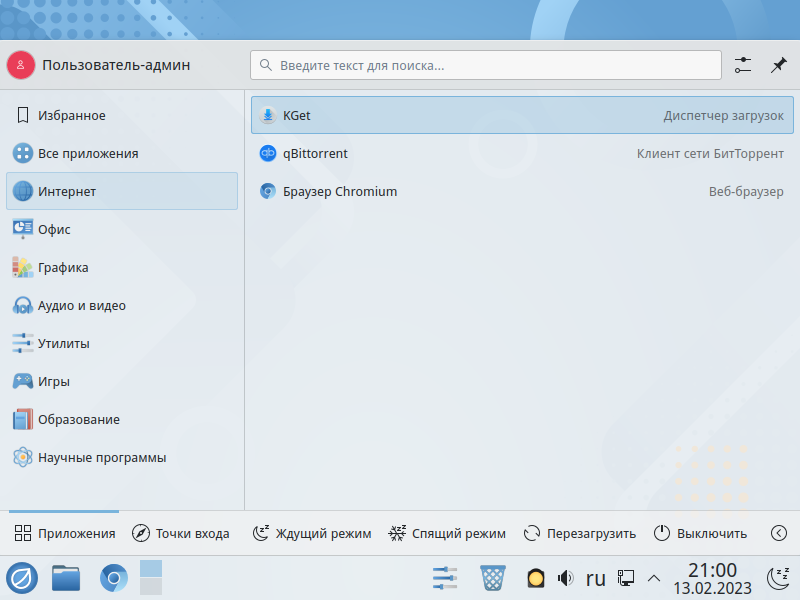This screenshot has height=600, width=800.
Task: Expand more power options chevron
Action: tap(779, 533)
